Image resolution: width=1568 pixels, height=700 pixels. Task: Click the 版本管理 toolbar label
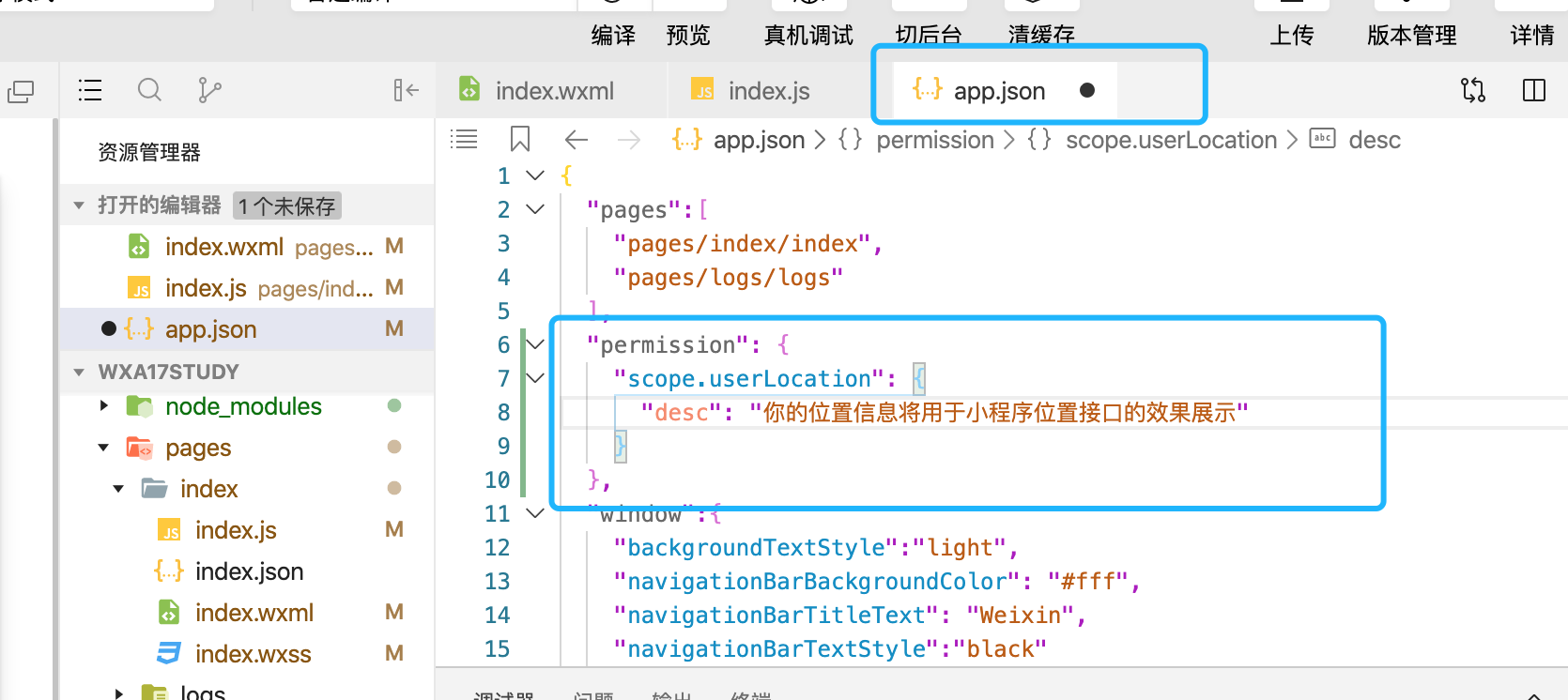[1412, 36]
